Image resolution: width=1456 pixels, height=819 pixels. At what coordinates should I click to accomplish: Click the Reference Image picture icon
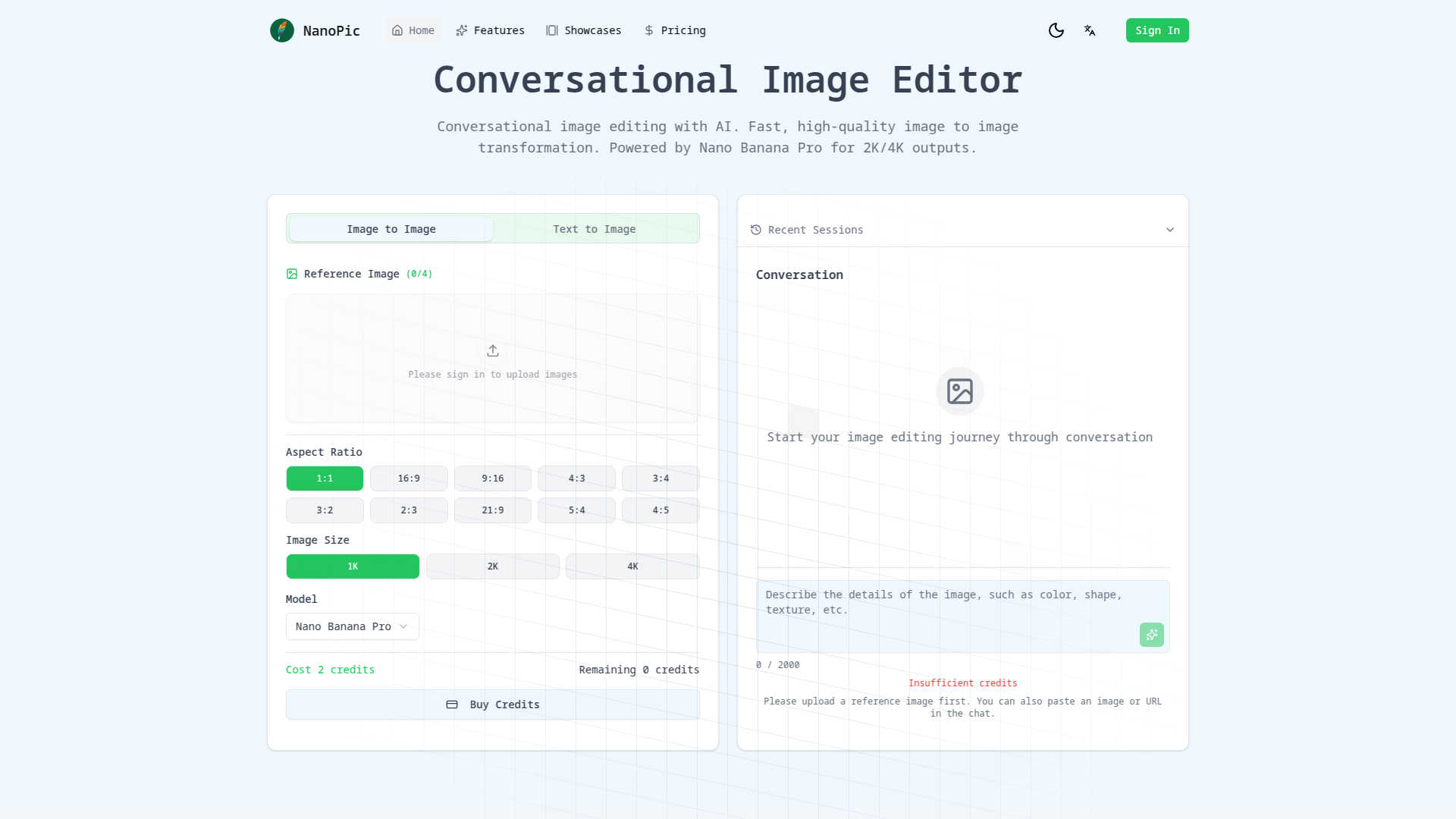pyautogui.click(x=292, y=274)
